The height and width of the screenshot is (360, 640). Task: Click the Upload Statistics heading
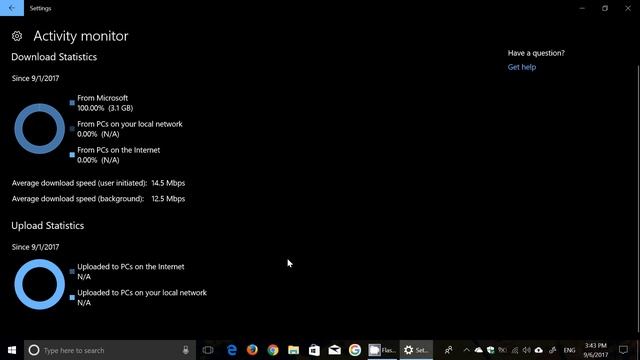[x=47, y=226]
